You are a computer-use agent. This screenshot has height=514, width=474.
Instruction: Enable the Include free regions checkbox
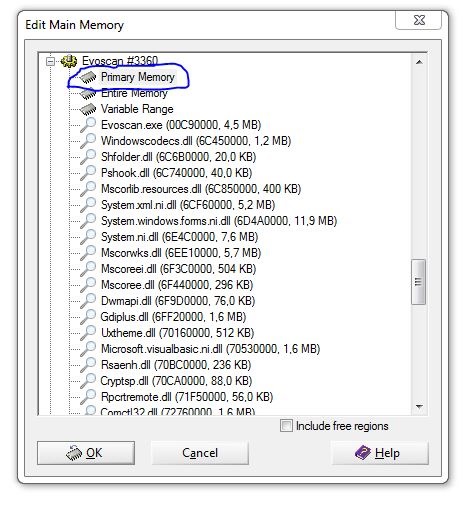point(286,426)
